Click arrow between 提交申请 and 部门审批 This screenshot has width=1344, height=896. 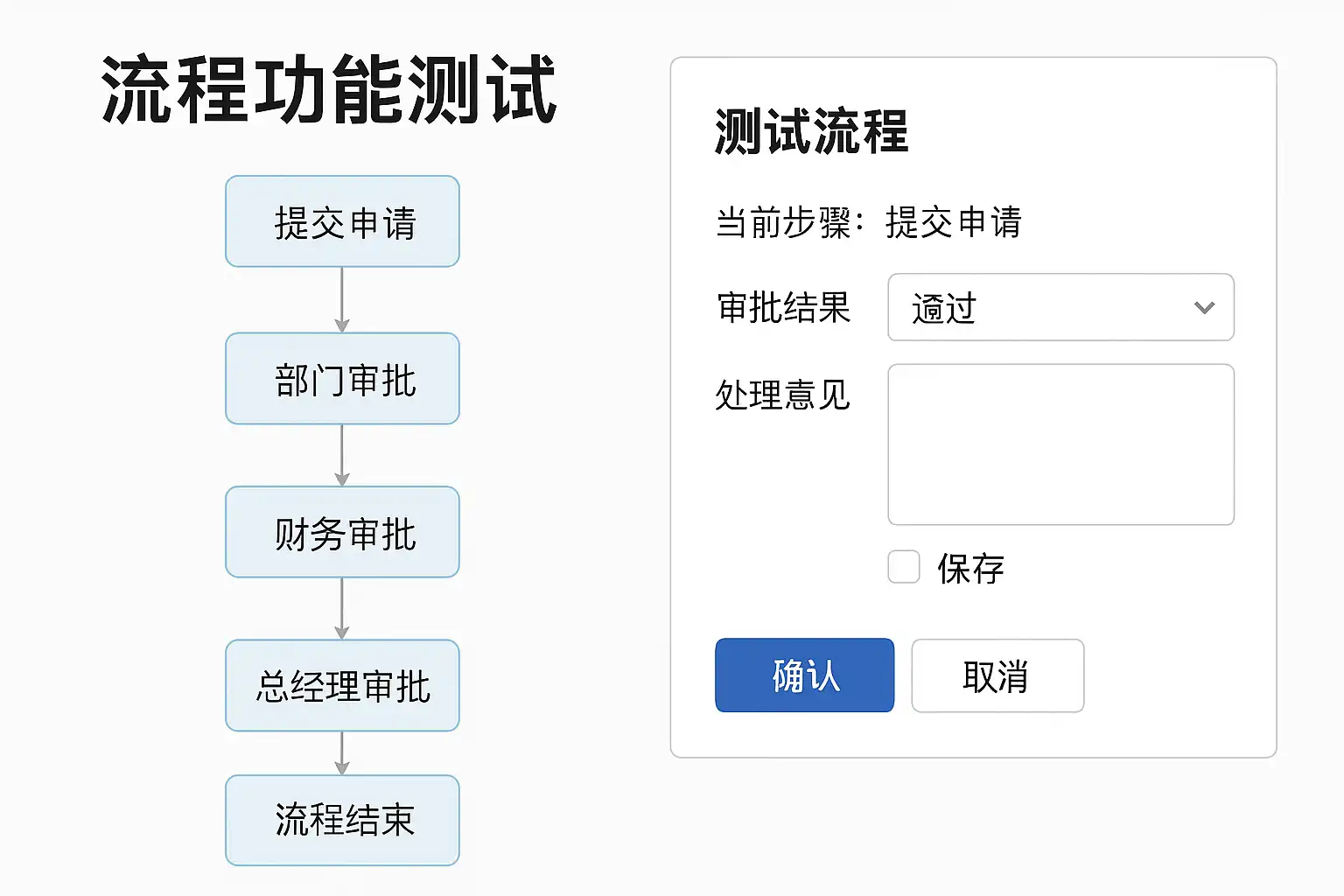[342, 299]
